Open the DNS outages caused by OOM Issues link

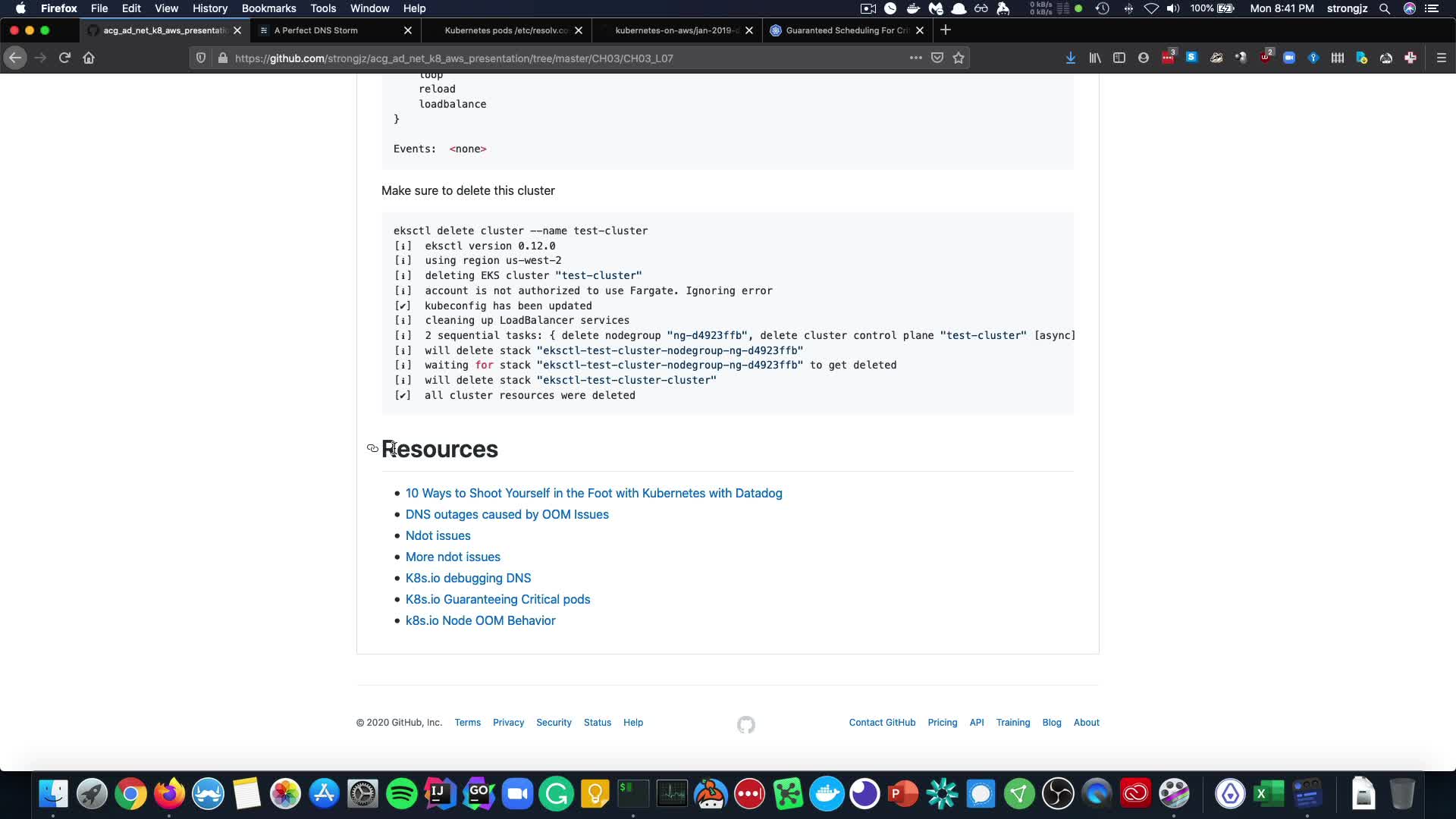coord(507,514)
